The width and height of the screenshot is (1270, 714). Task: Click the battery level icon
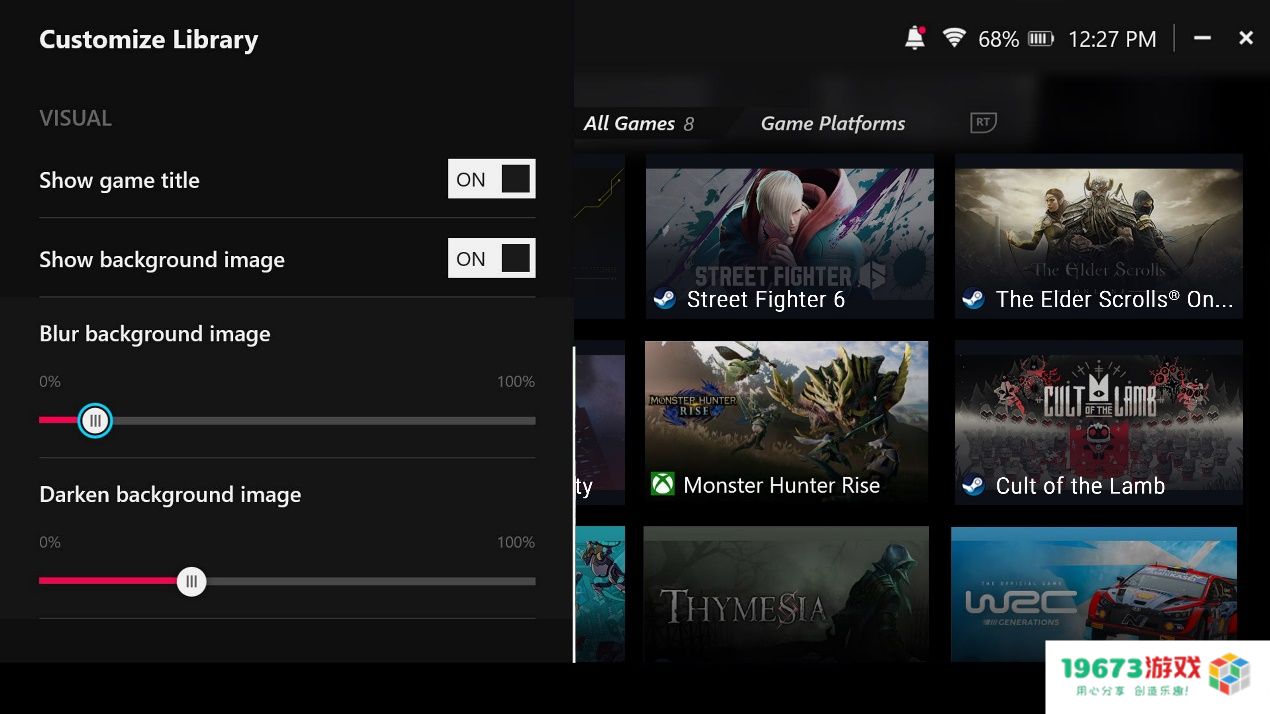pyautogui.click(x=1041, y=39)
